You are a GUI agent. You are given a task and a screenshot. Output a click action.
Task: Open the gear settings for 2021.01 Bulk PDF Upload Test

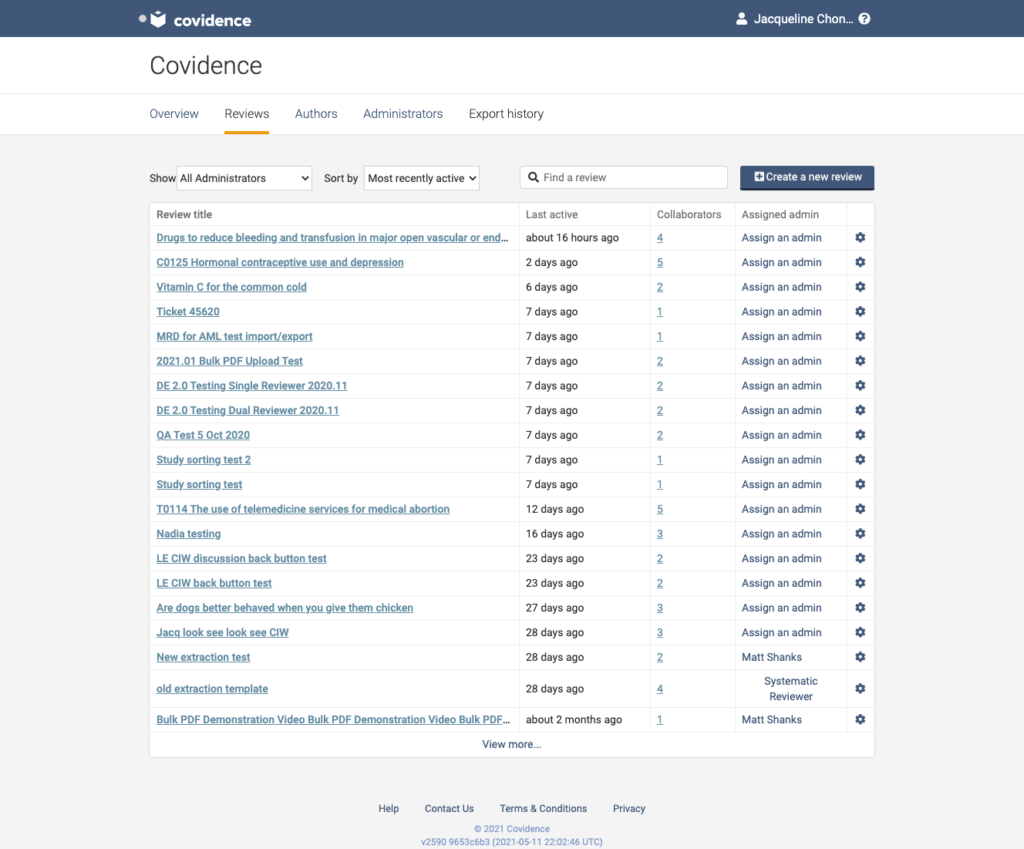point(860,360)
